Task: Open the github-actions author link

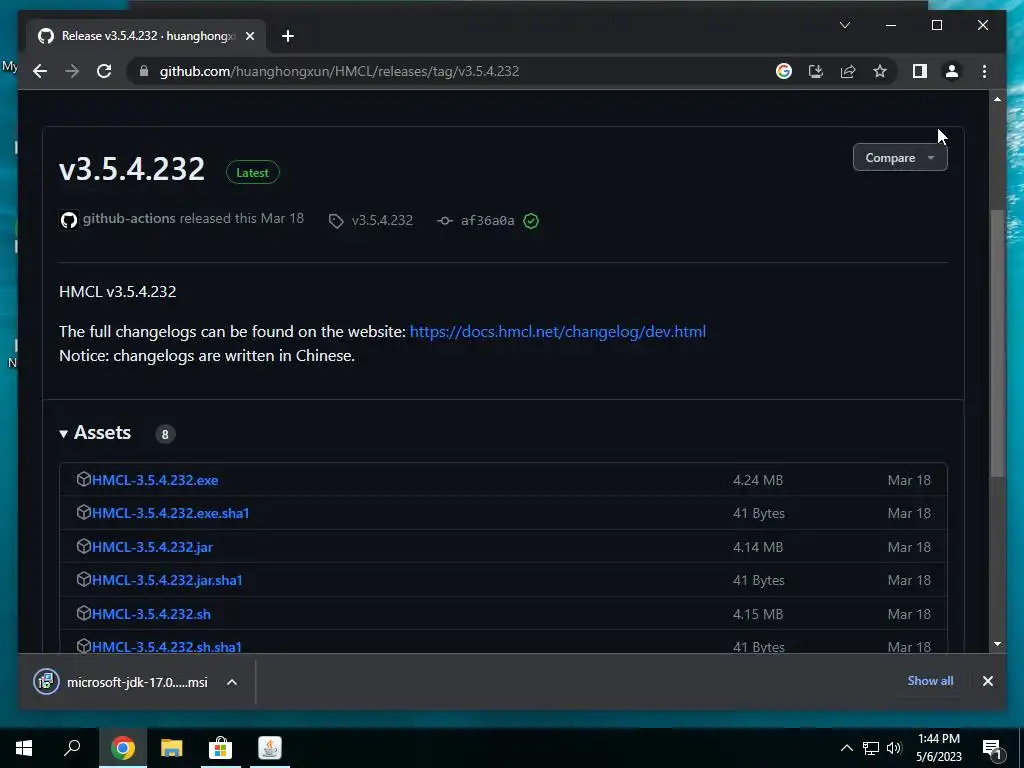Action: (x=129, y=218)
